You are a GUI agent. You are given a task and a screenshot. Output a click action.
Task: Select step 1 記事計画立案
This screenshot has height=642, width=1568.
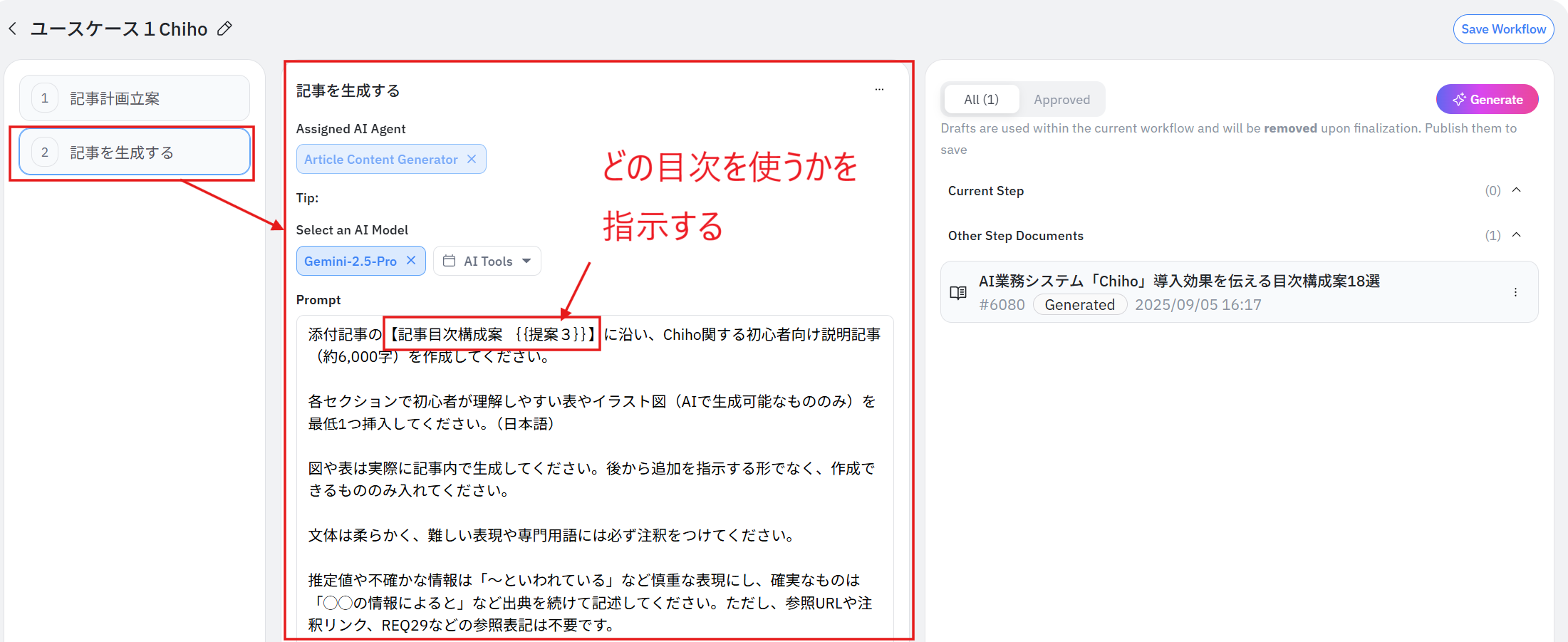tap(135, 98)
